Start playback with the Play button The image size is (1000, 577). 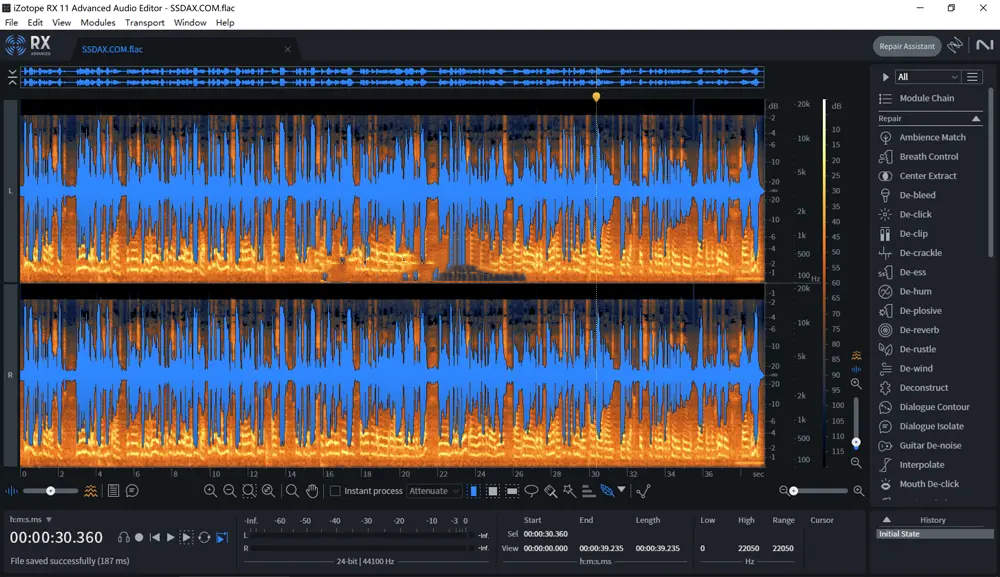(170, 537)
